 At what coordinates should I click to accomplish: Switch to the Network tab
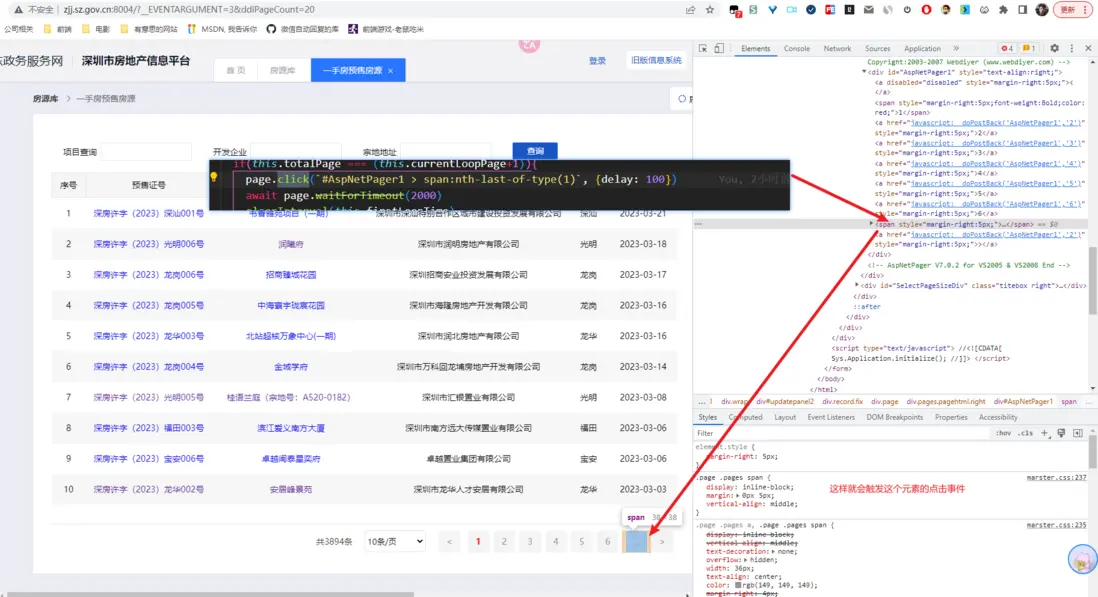[838, 48]
